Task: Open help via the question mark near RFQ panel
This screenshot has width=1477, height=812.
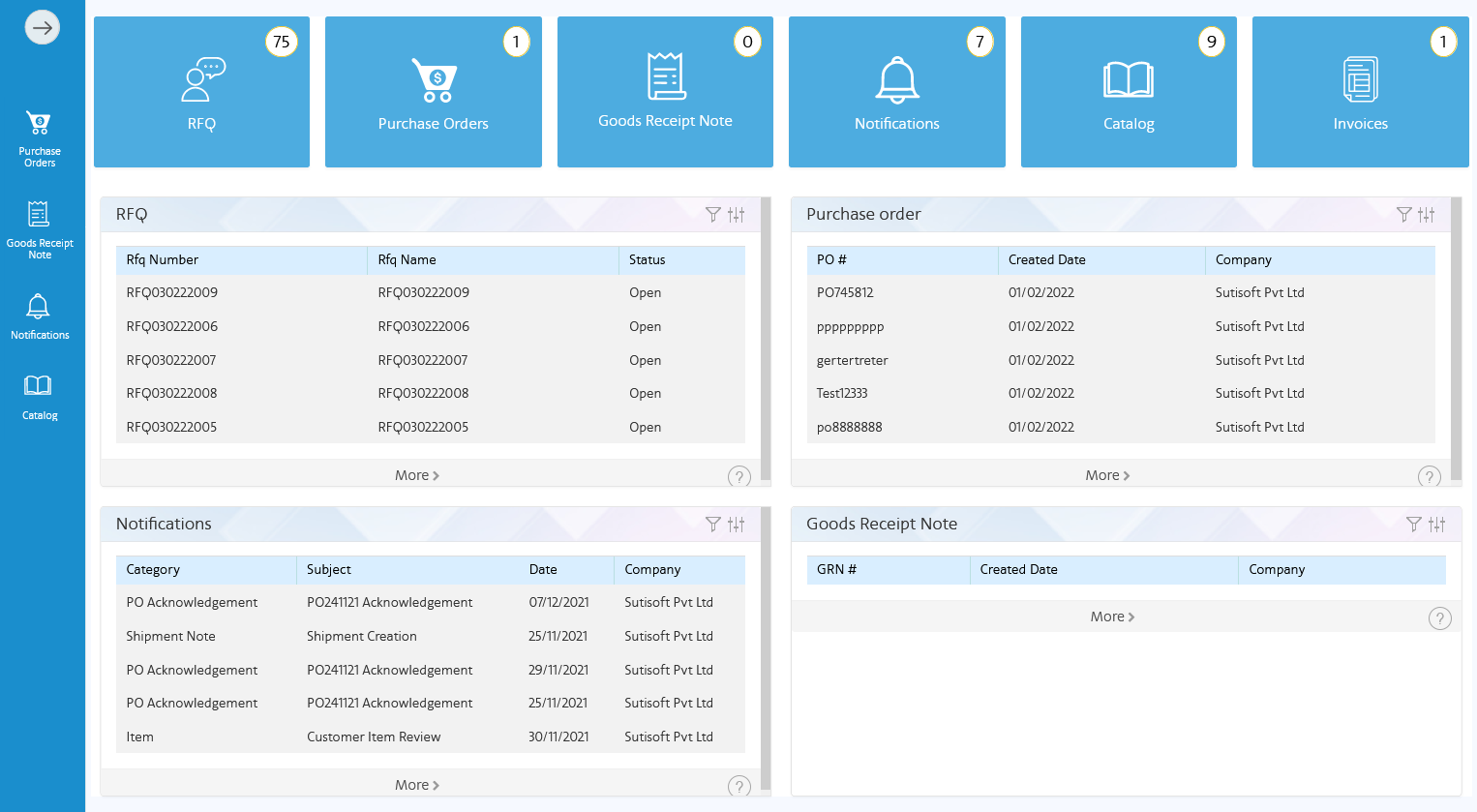Action: point(738,476)
